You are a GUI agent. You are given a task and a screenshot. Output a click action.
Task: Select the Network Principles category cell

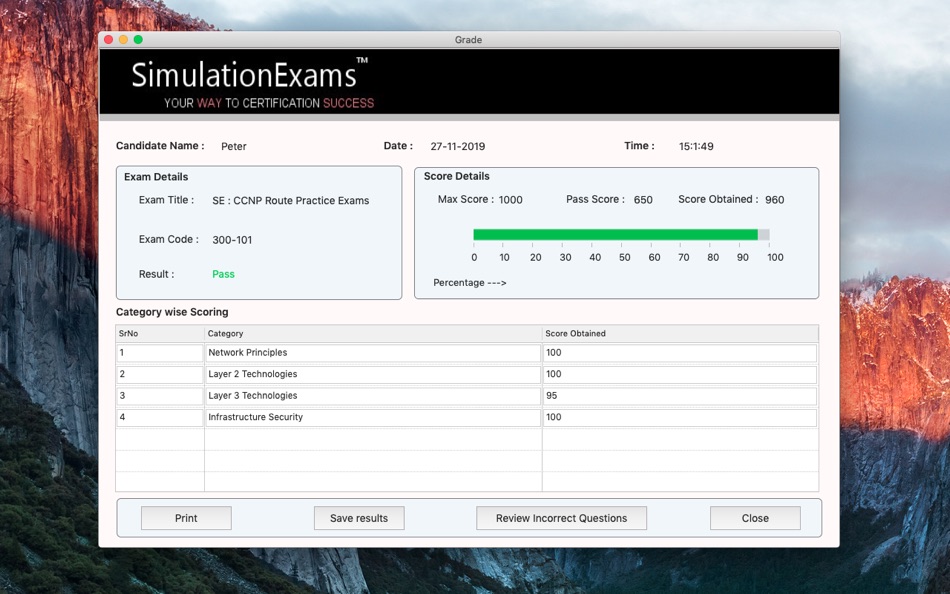pos(373,353)
